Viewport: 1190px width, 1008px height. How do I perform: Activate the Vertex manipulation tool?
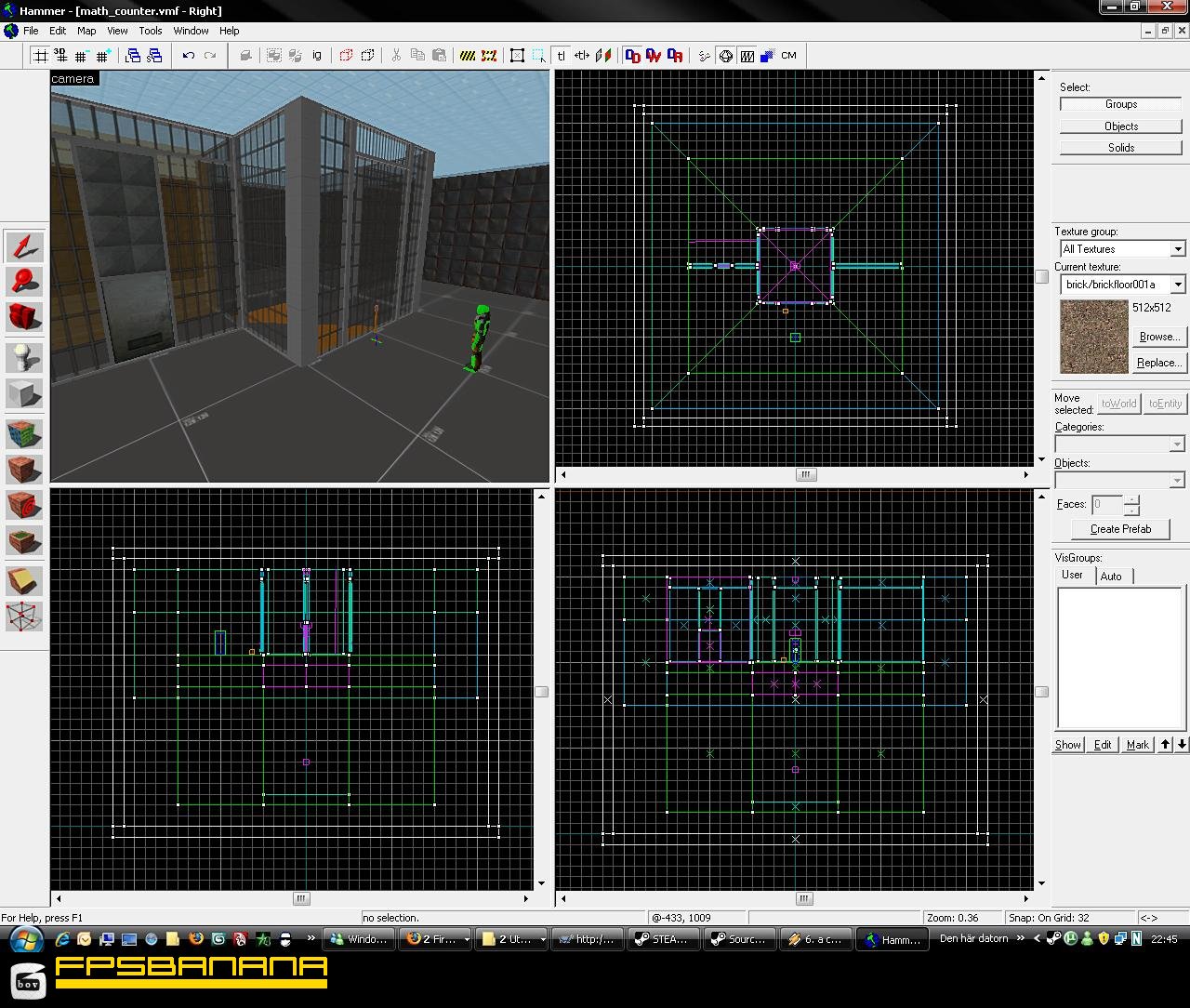tap(24, 617)
